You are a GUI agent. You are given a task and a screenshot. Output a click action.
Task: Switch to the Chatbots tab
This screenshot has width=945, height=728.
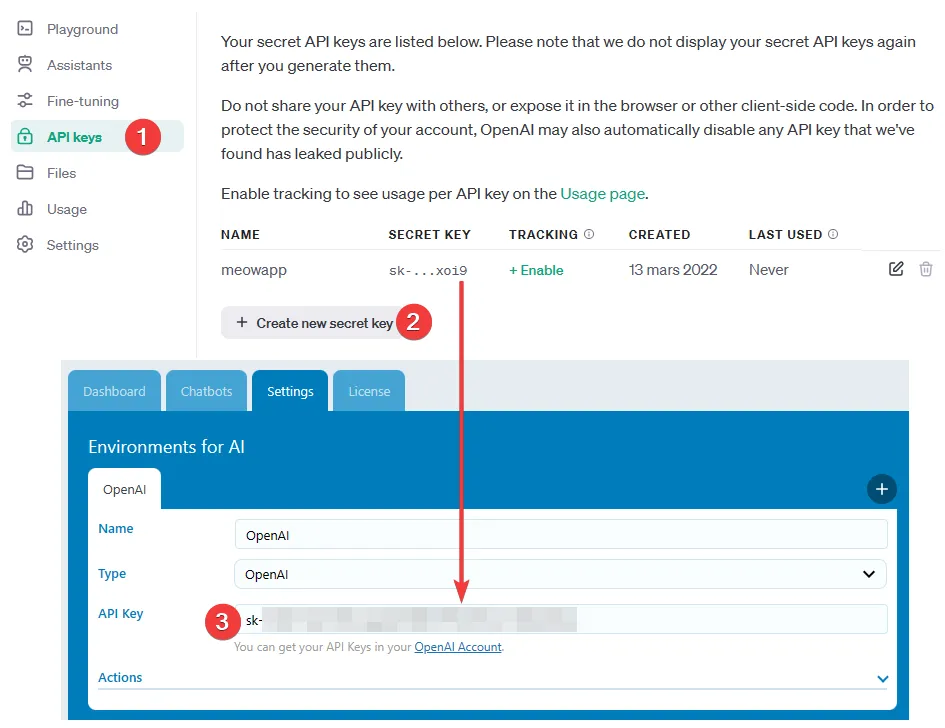coord(206,391)
